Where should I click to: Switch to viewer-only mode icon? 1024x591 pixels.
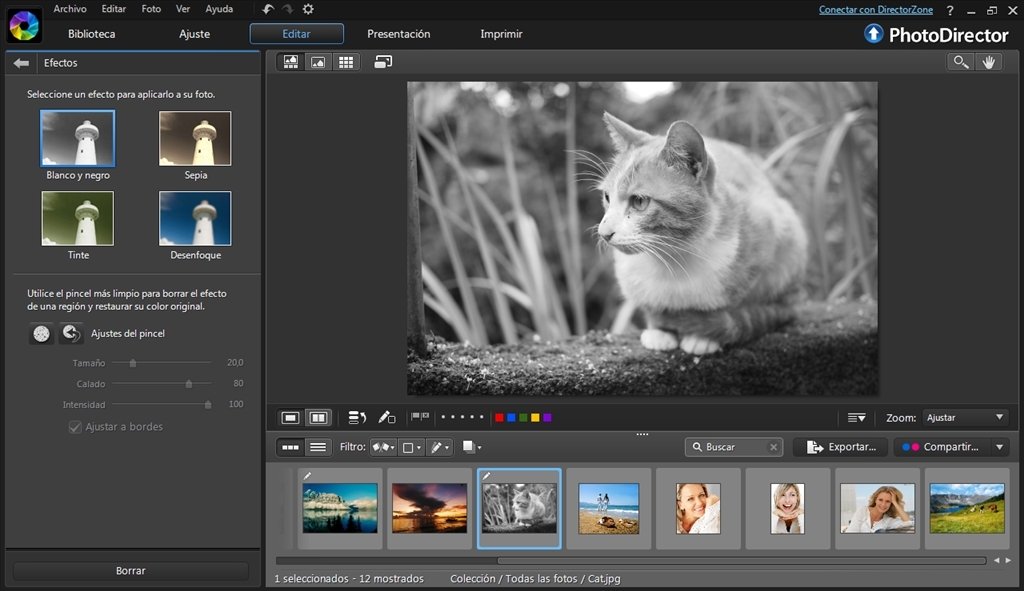(x=318, y=62)
